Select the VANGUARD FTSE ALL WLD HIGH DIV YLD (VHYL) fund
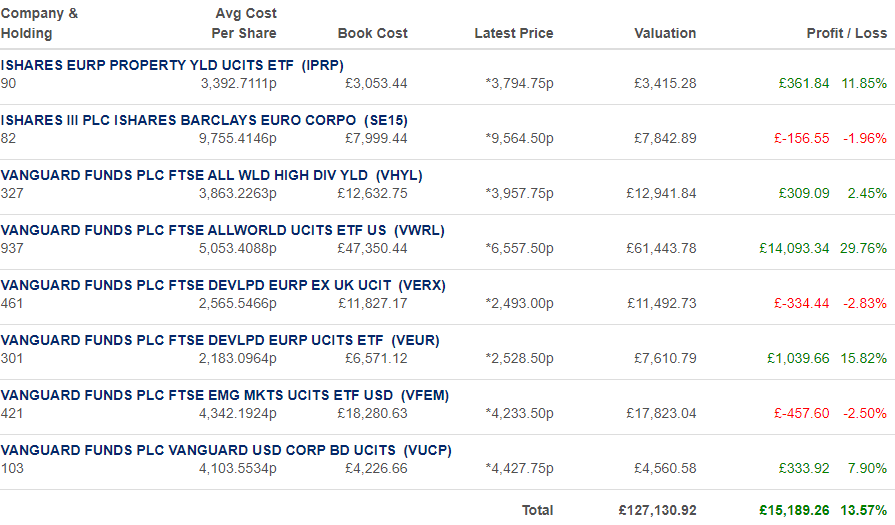895x525 pixels. [212, 175]
